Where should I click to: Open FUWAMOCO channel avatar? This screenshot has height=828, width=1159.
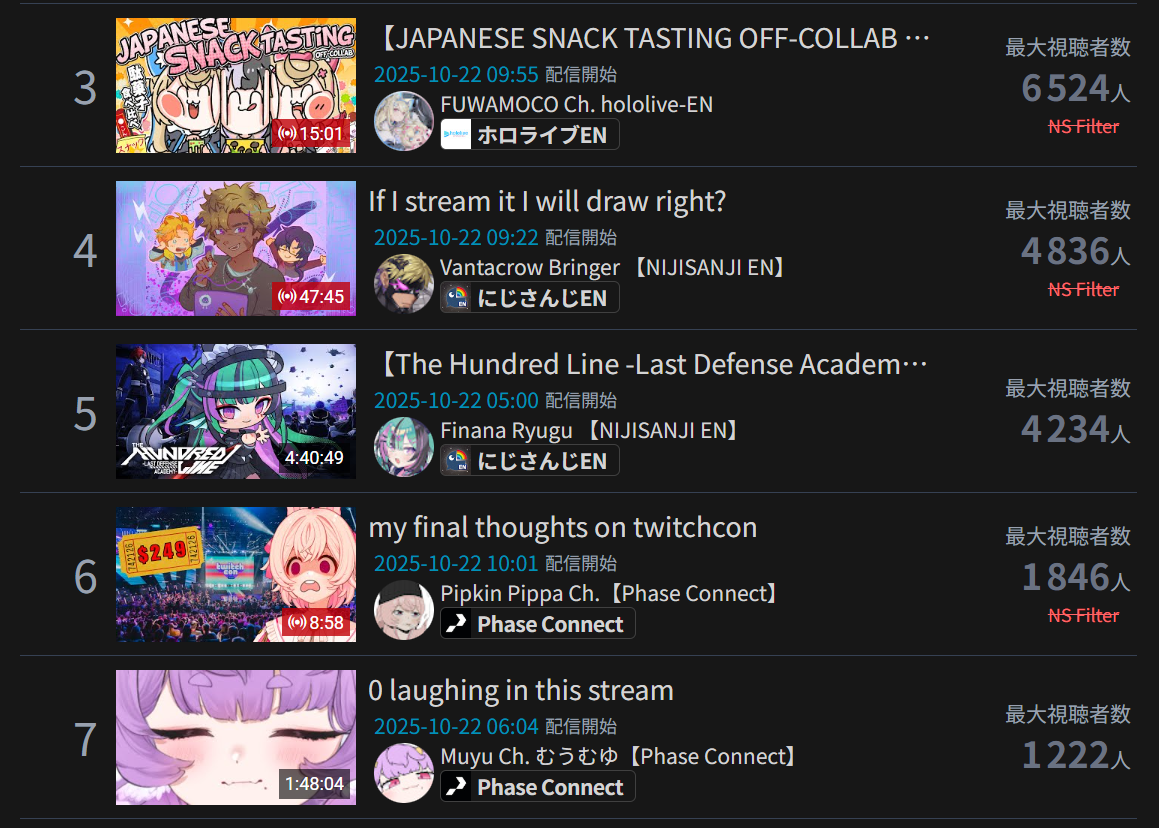point(404,121)
